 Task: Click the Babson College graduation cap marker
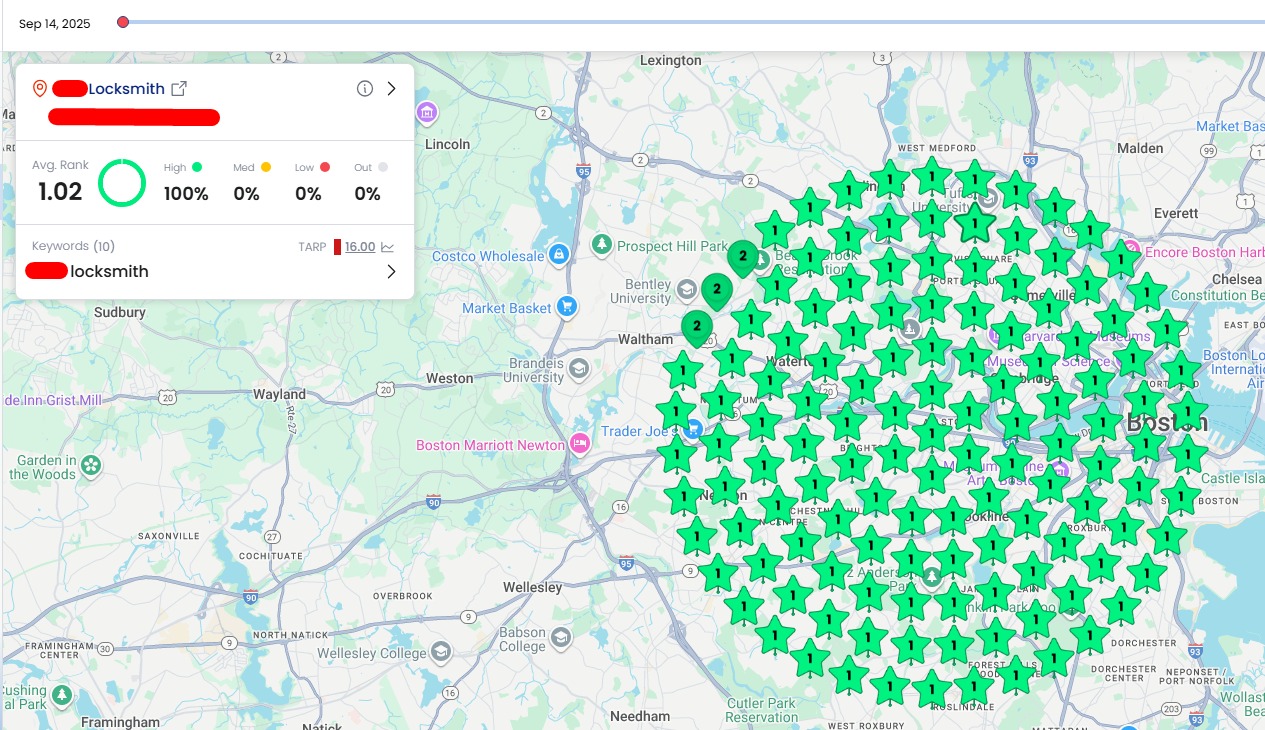click(x=562, y=637)
